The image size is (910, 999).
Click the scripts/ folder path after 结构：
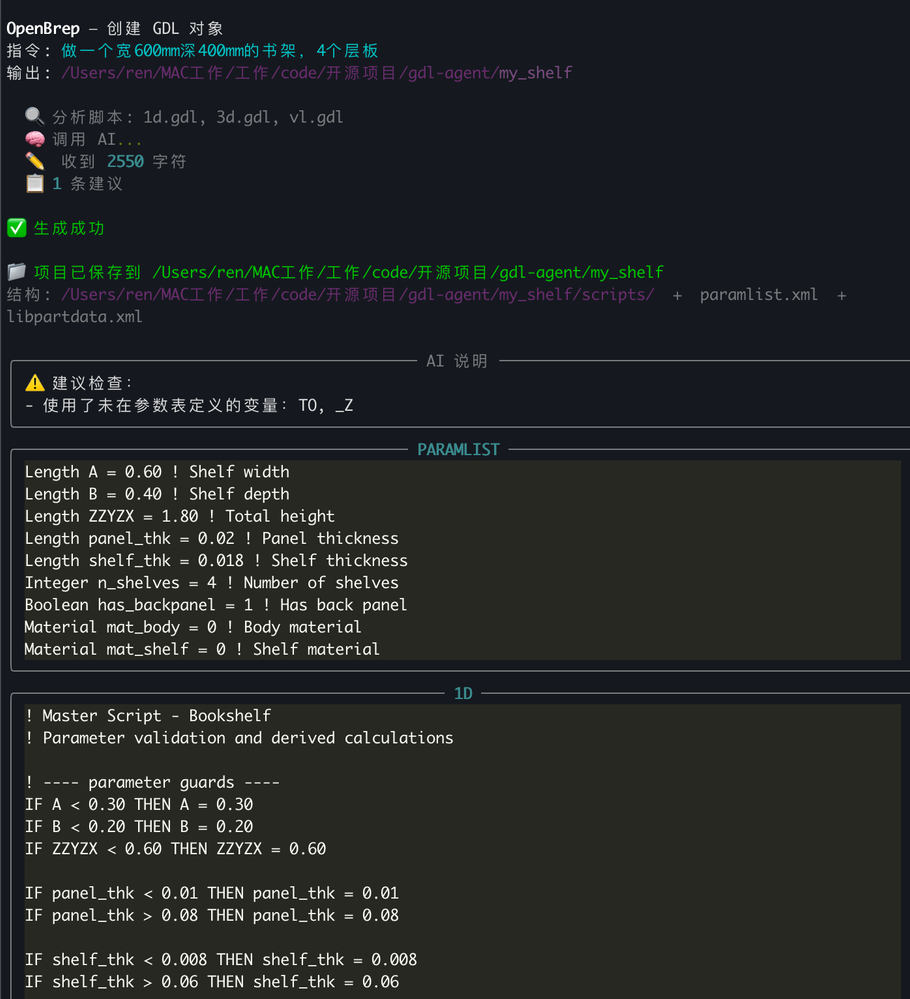pos(358,295)
